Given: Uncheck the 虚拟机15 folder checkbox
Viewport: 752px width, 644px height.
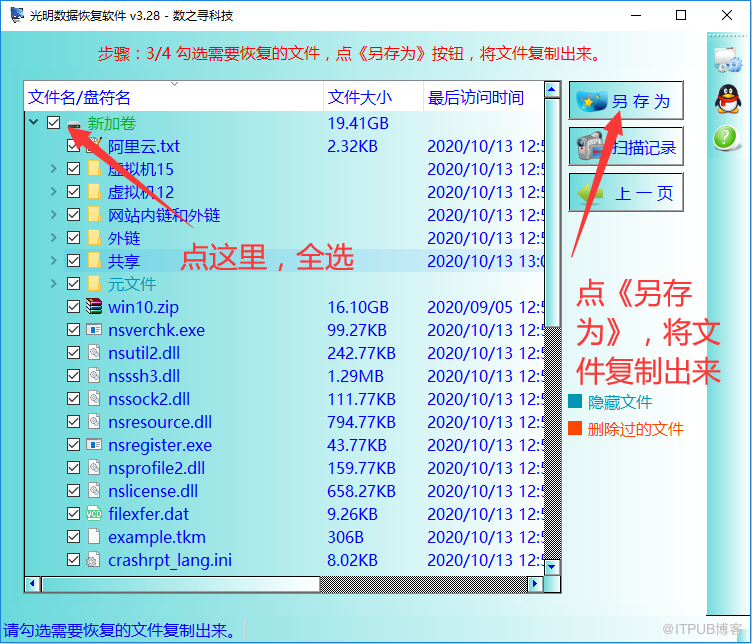Looking at the screenshot, I should pyautogui.click(x=73, y=169).
